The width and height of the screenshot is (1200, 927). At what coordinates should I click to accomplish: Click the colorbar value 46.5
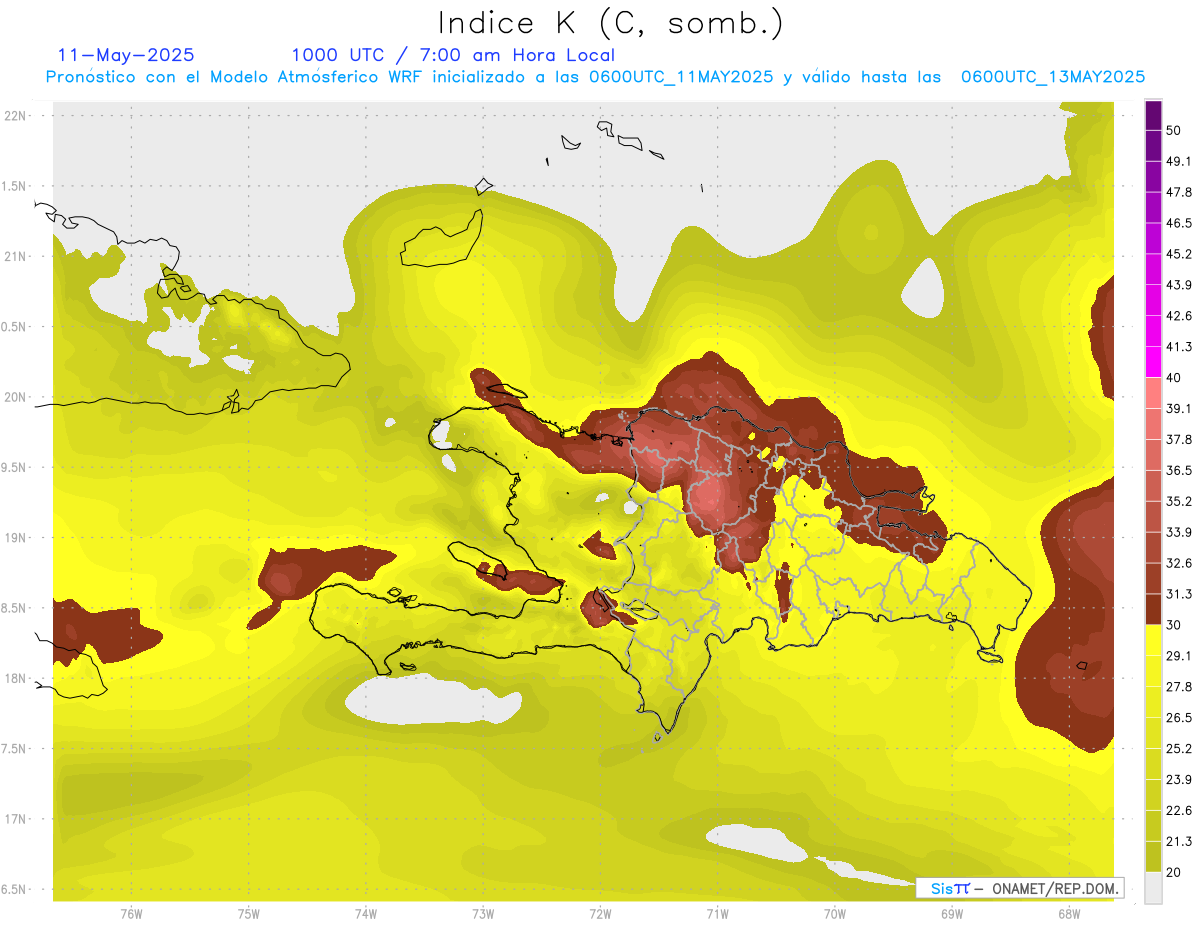(1179, 223)
